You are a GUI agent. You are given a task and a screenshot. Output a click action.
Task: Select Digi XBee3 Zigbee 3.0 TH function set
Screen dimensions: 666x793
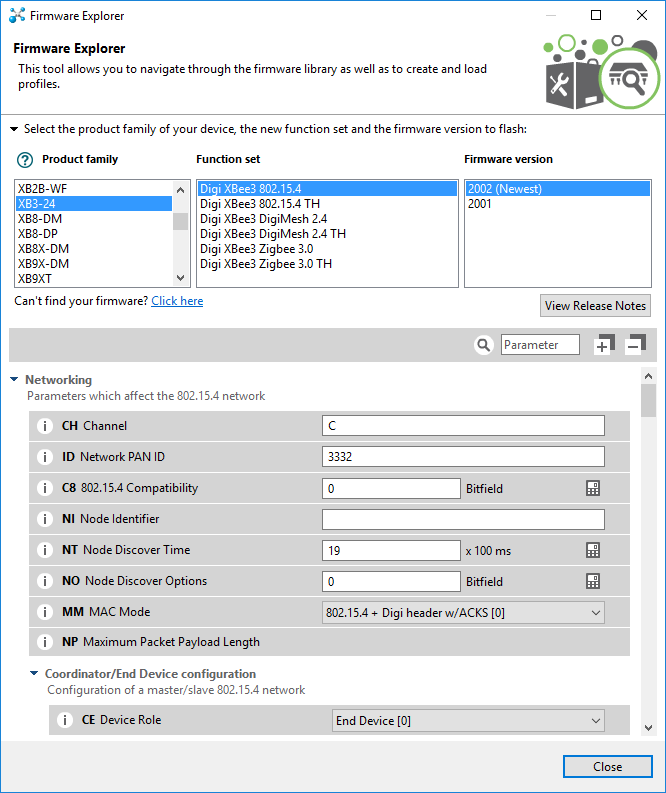coord(327,264)
